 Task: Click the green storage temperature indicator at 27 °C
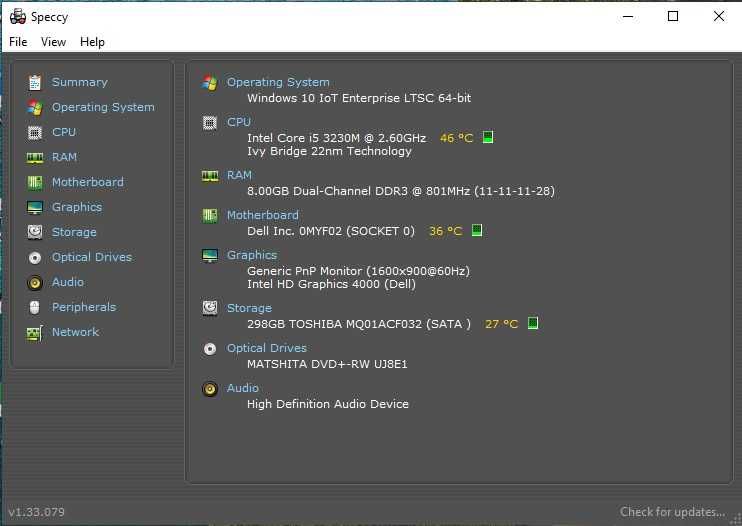pos(533,323)
